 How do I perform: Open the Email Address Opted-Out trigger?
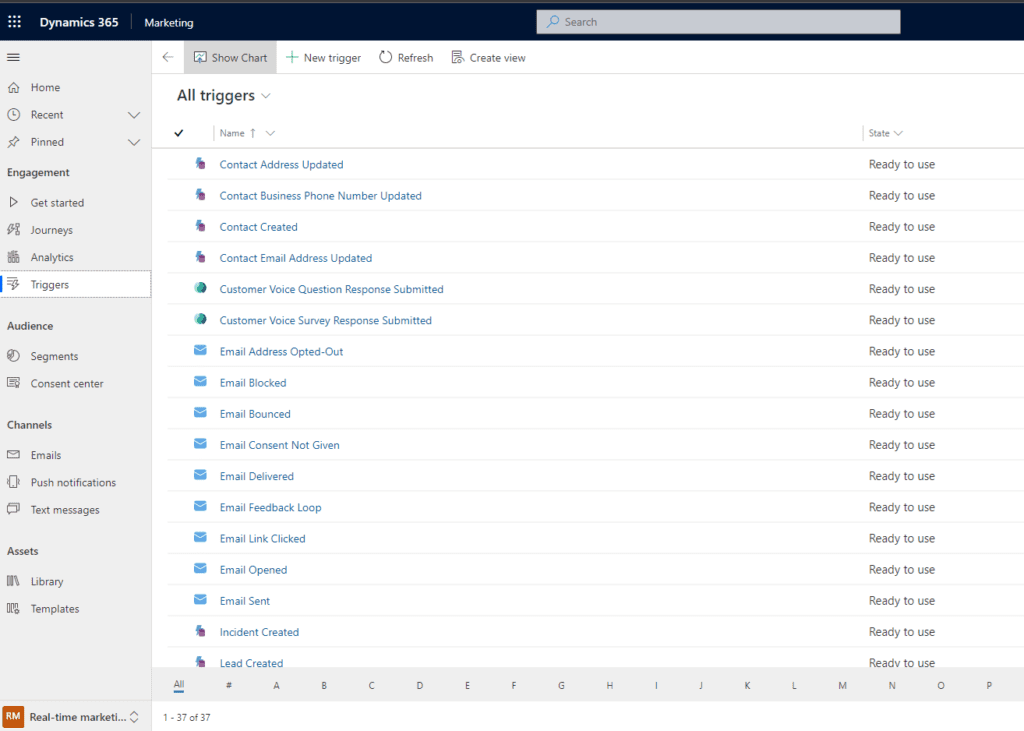point(281,351)
